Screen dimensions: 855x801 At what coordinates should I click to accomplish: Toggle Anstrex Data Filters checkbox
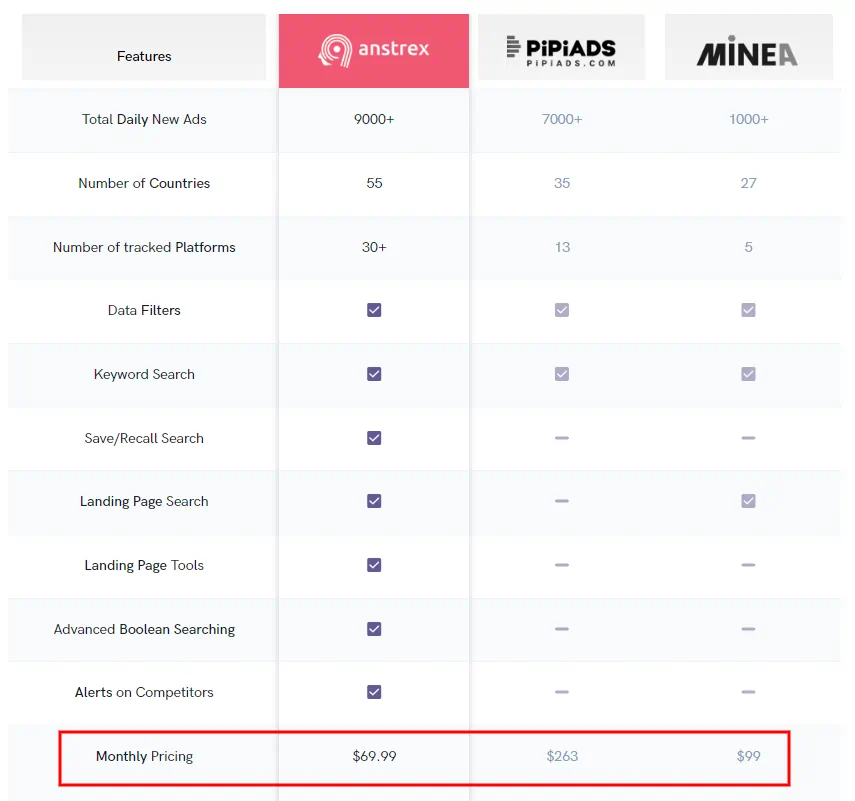coord(374,310)
